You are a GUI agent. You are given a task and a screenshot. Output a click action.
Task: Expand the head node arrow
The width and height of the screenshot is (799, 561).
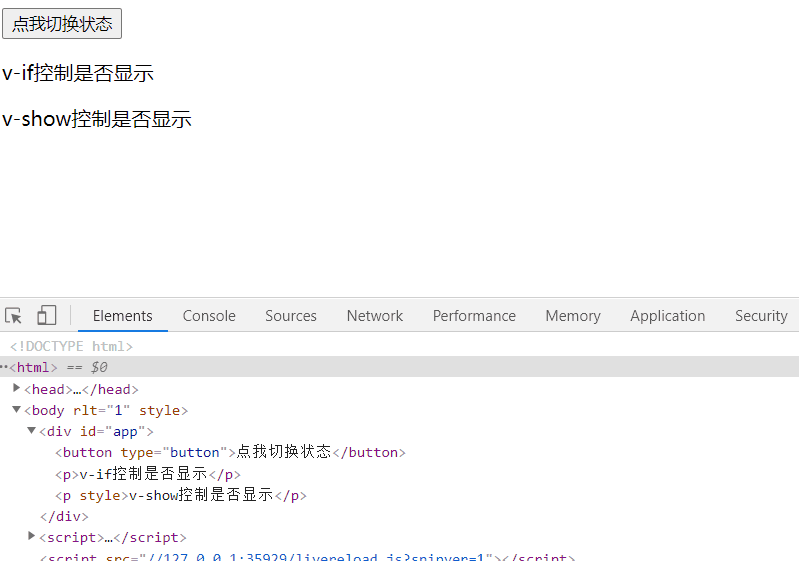pos(16,388)
